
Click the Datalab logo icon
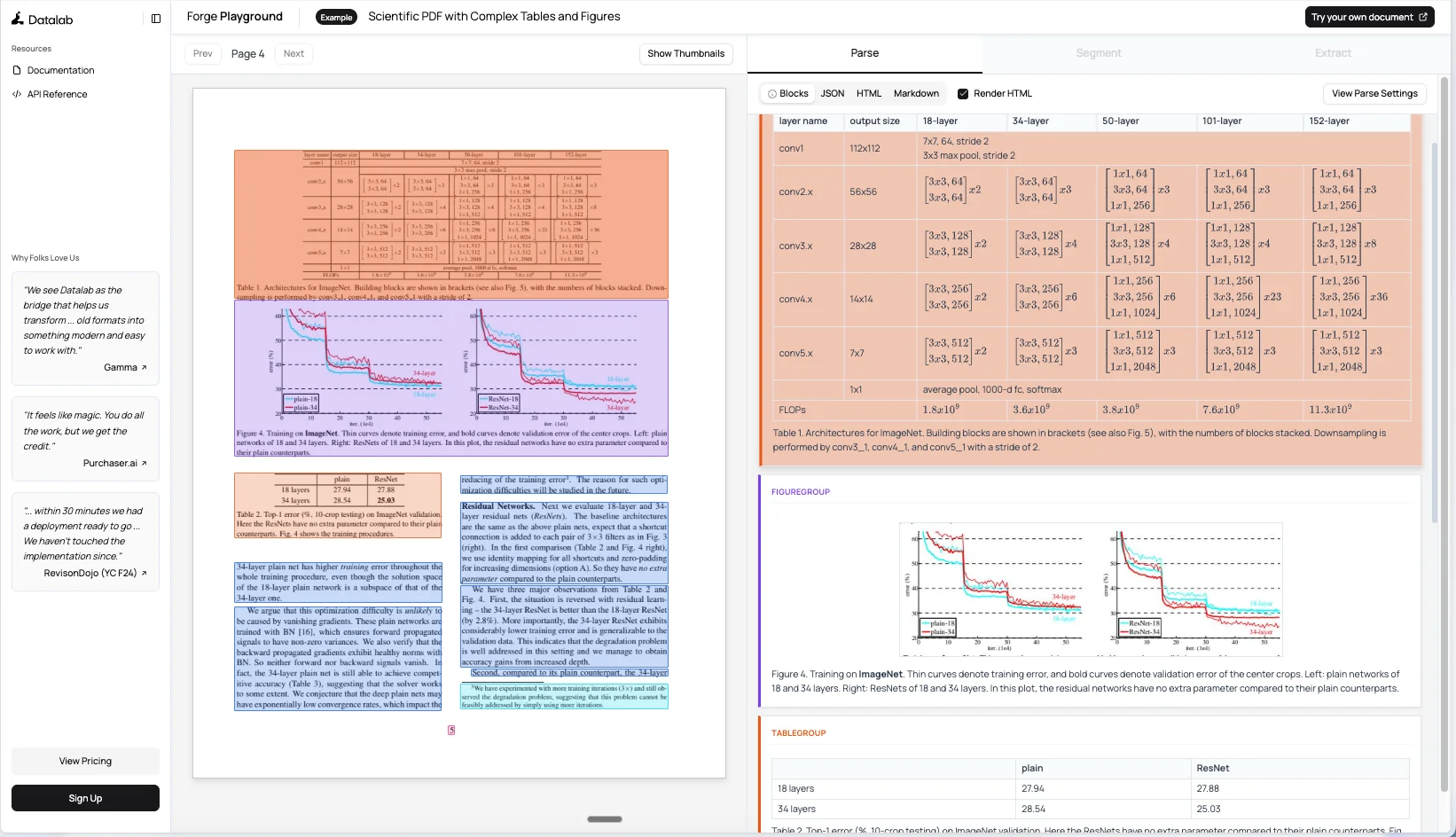(x=16, y=19)
